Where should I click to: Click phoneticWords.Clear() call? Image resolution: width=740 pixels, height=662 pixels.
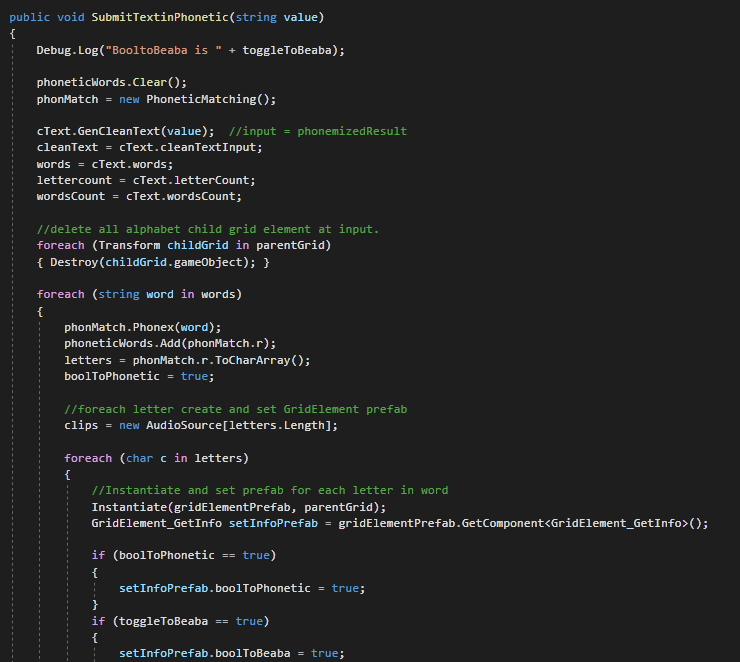pos(112,83)
